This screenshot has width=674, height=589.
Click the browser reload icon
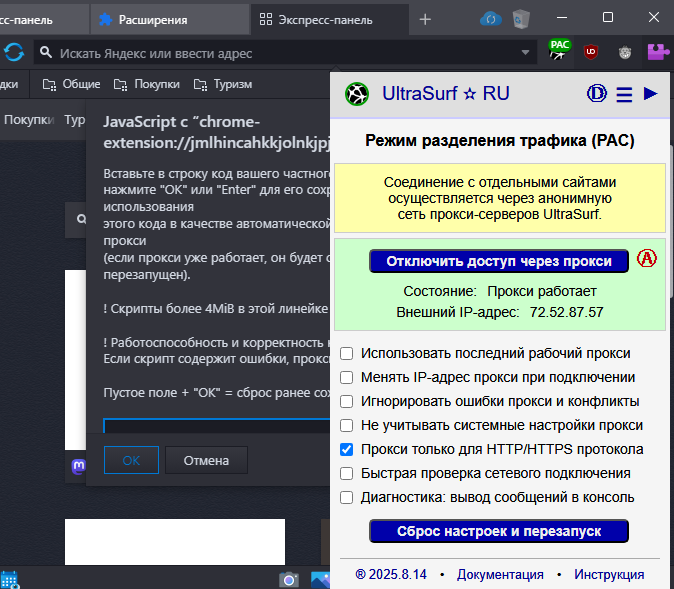coord(14,52)
